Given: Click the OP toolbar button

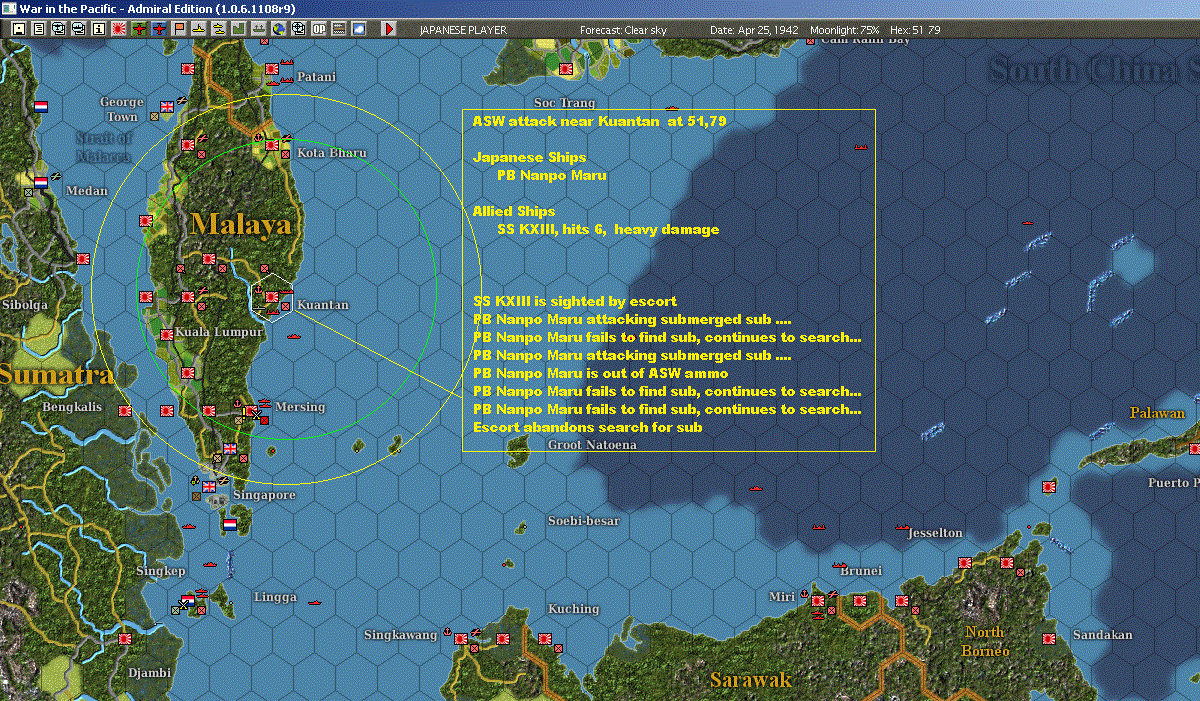Looking at the screenshot, I should (x=318, y=29).
